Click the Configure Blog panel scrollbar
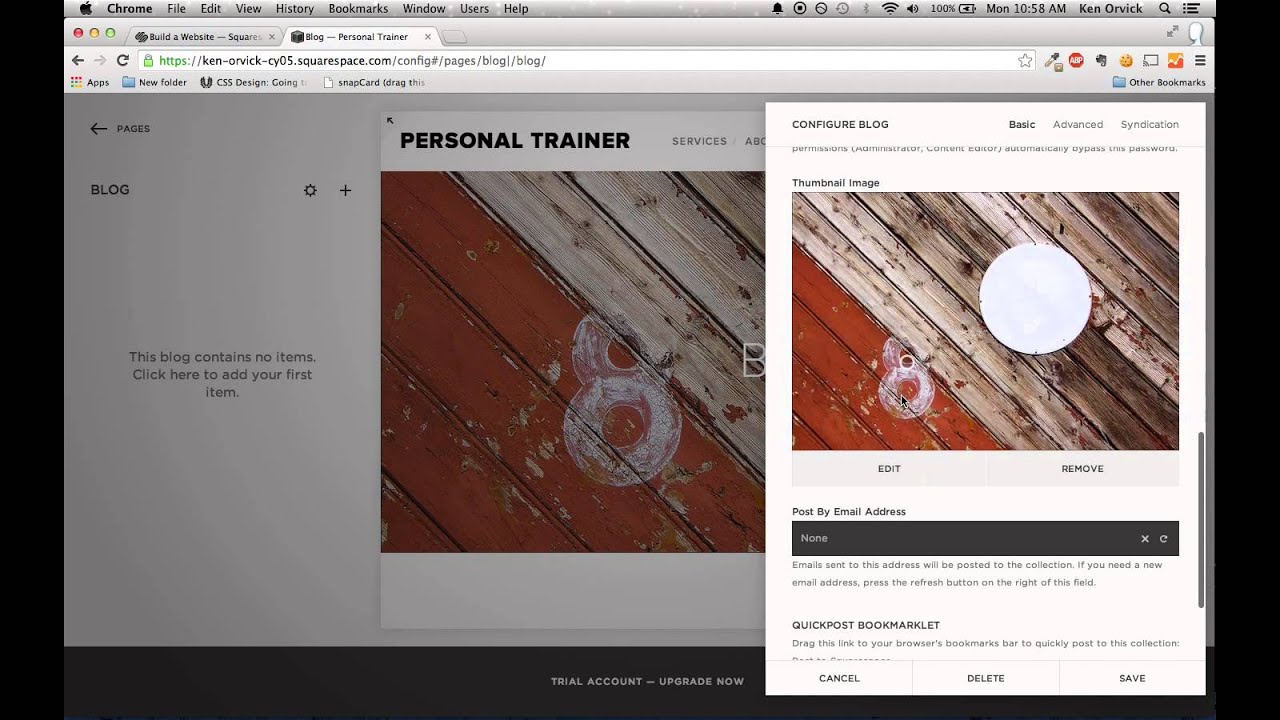The width and height of the screenshot is (1280, 720). pos(1201,518)
